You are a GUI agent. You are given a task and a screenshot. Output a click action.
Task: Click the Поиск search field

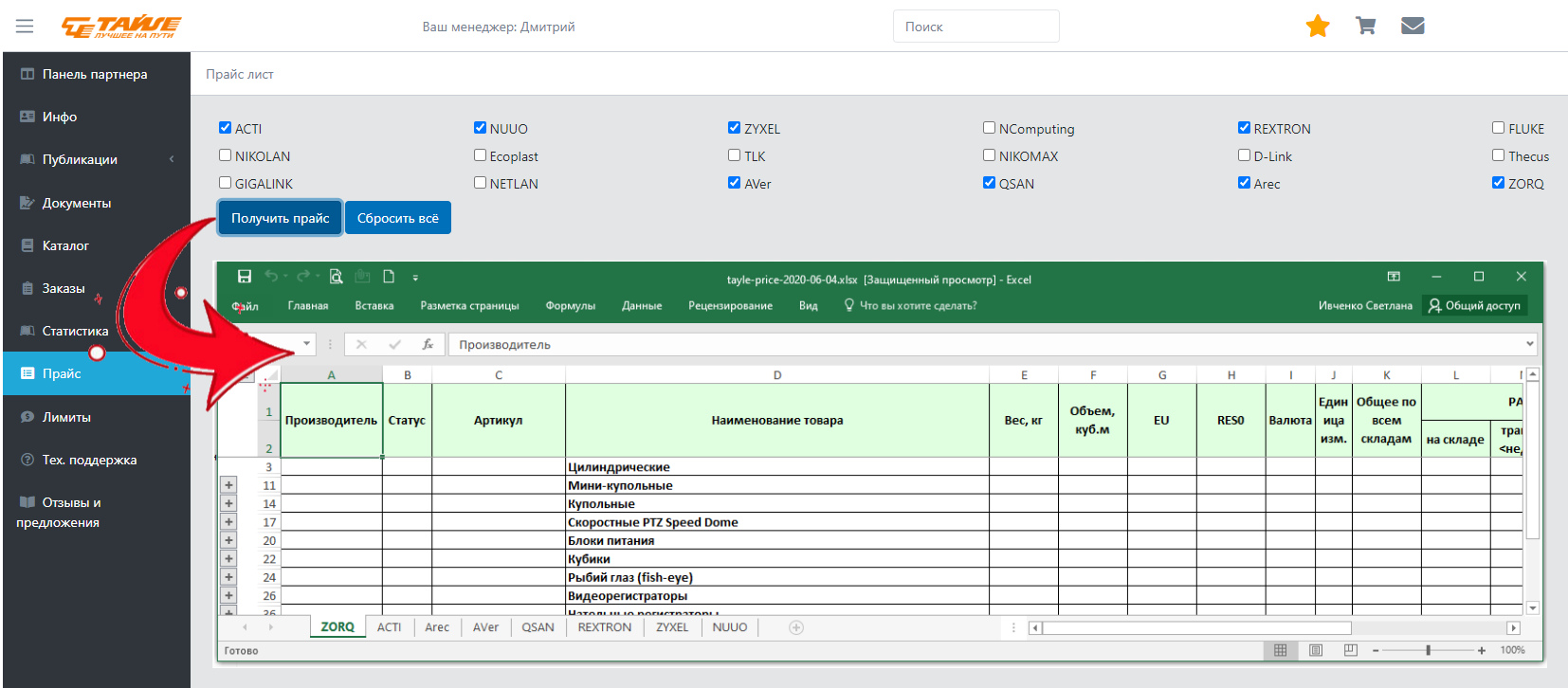pos(976,27)
